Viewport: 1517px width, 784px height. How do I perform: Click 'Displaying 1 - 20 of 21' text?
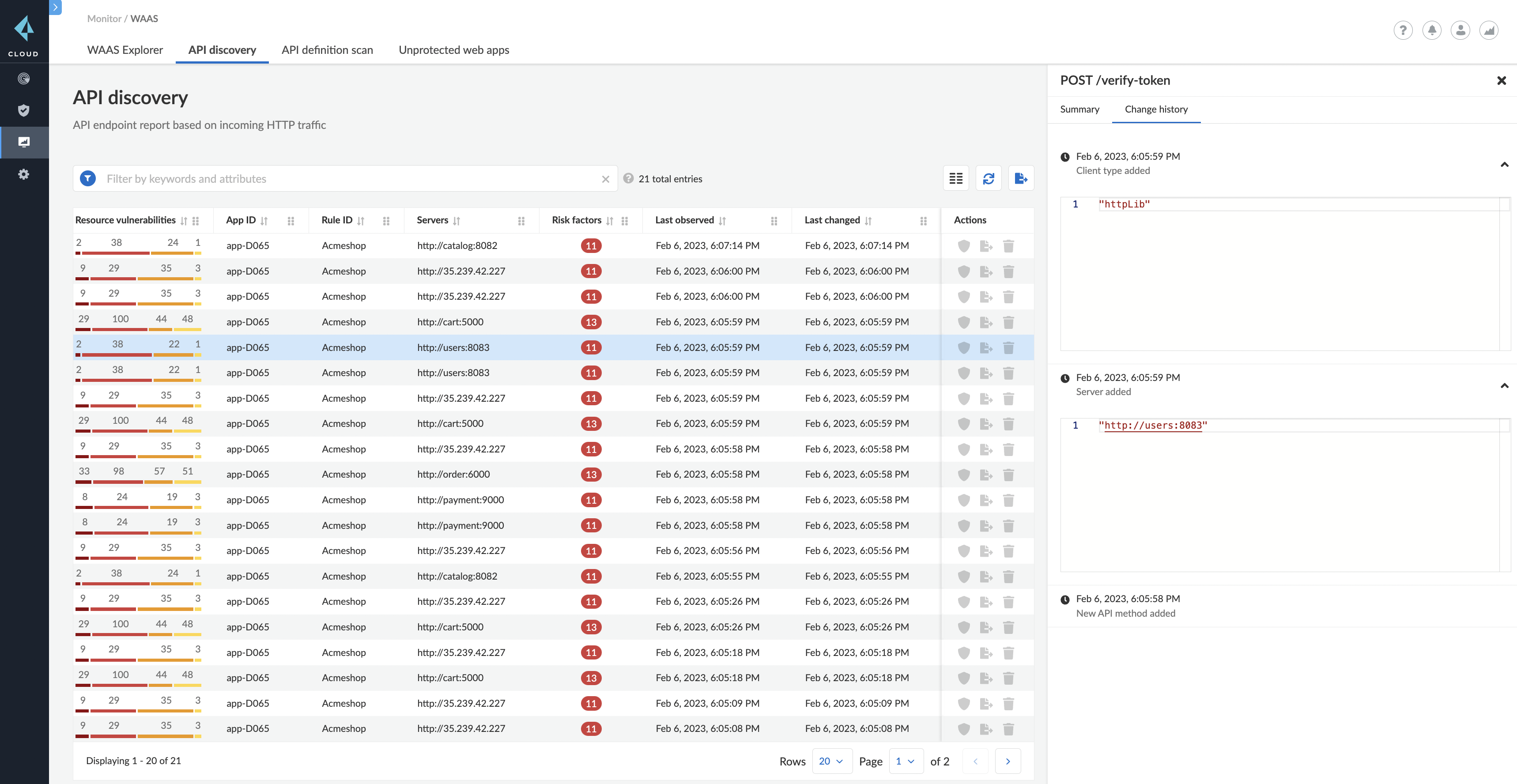[x=133, y=761]
